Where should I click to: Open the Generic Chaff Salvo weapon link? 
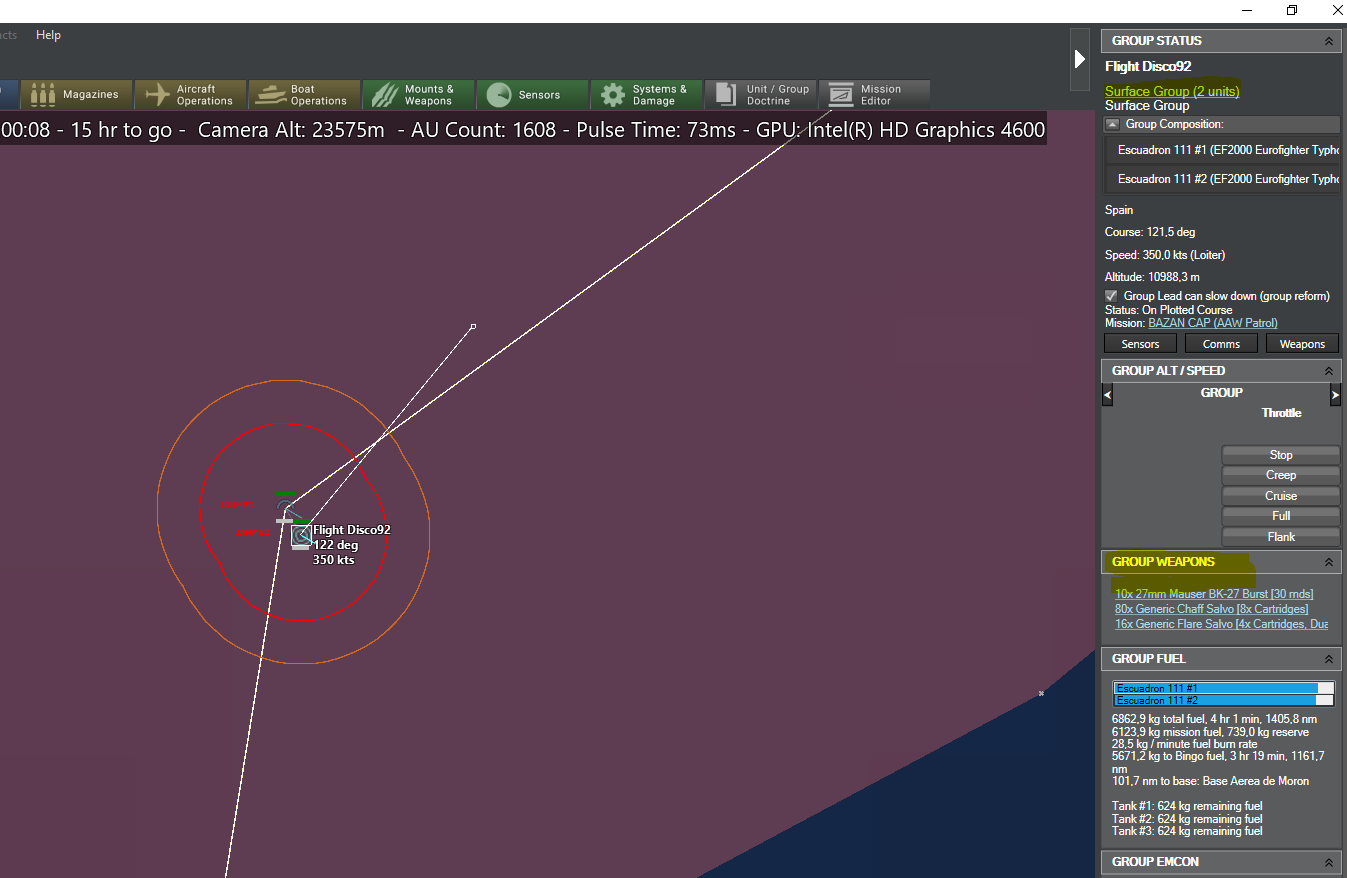tap(1211, 609)
